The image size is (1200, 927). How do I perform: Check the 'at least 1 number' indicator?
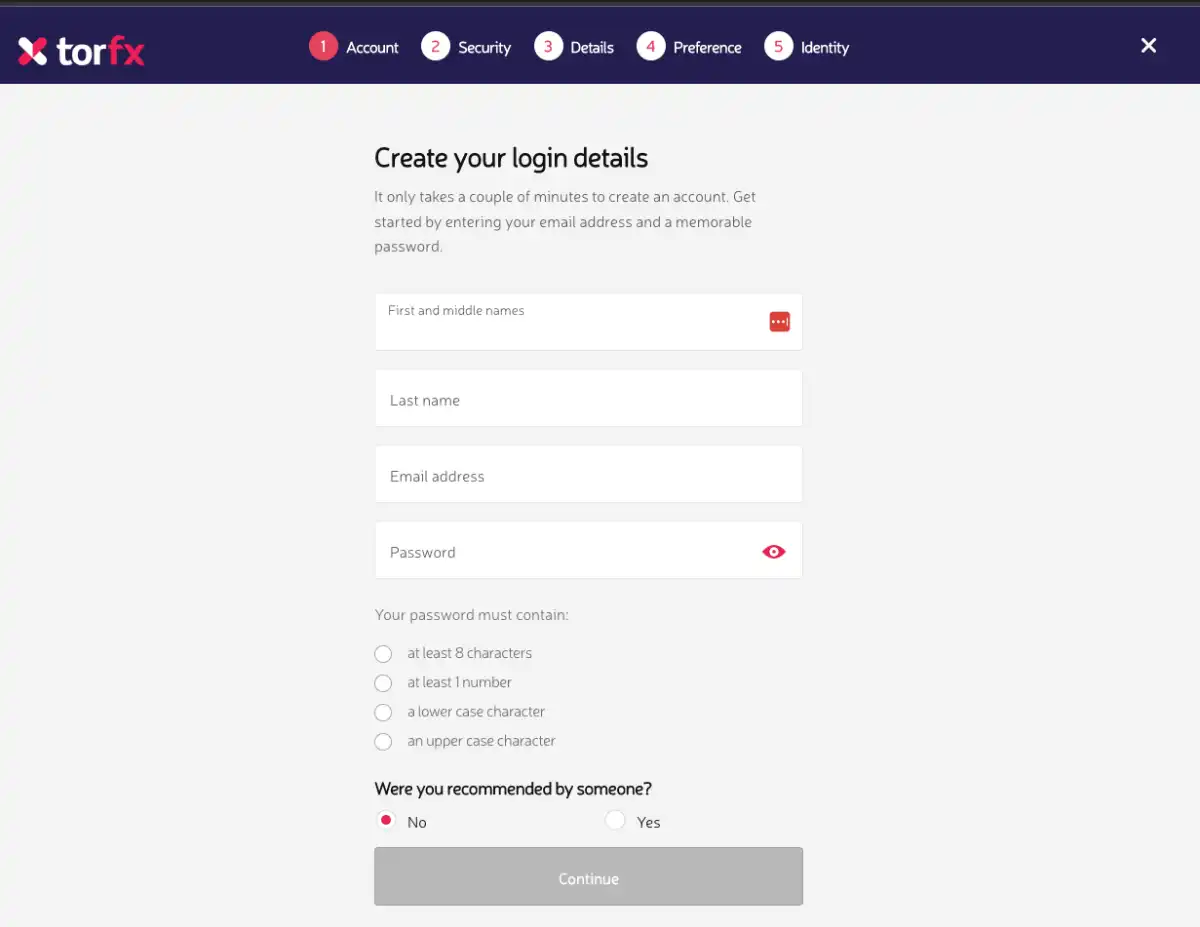click(x=383, y=682)
